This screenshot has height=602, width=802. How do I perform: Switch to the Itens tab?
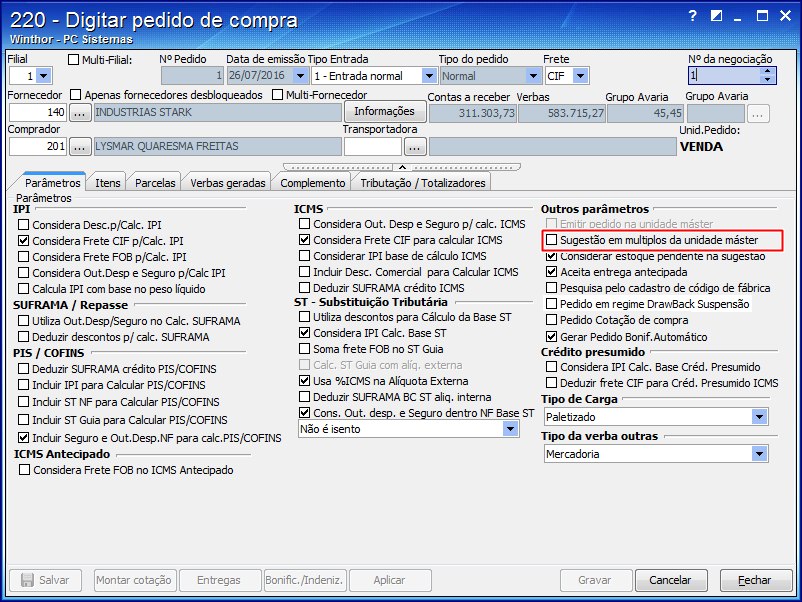click(107, 183)
